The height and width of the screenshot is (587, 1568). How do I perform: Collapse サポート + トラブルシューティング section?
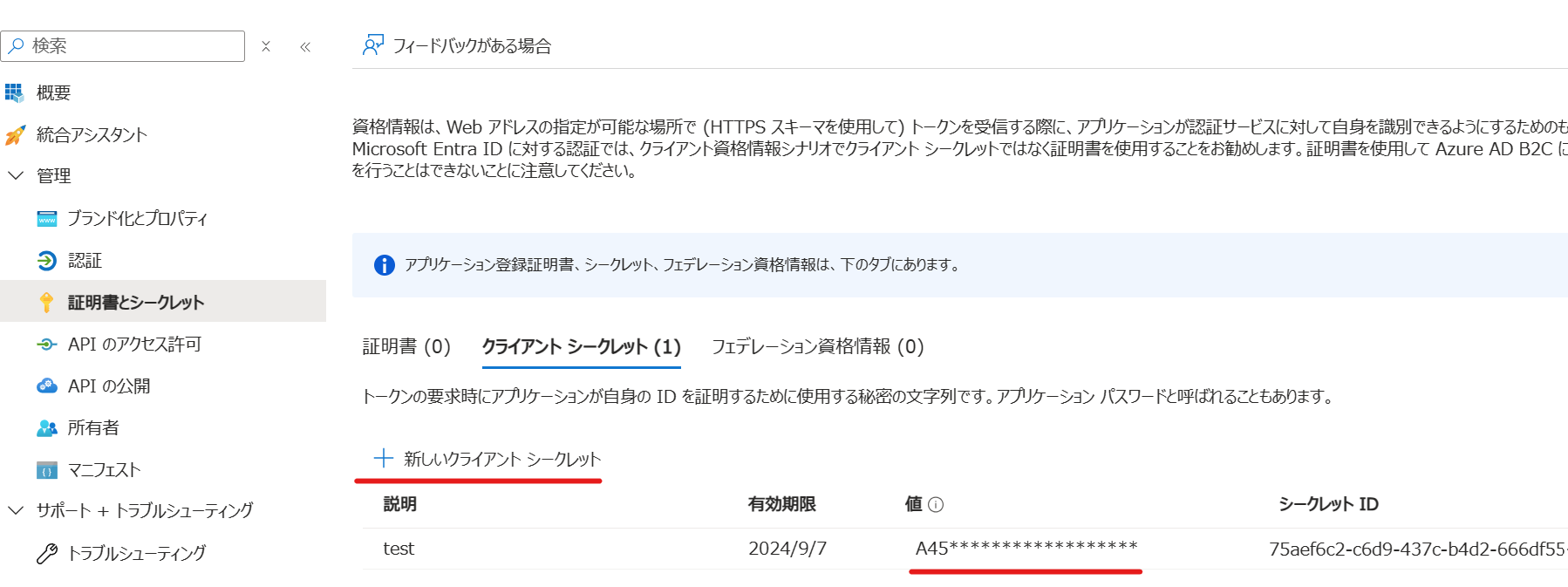click(16, 510)
